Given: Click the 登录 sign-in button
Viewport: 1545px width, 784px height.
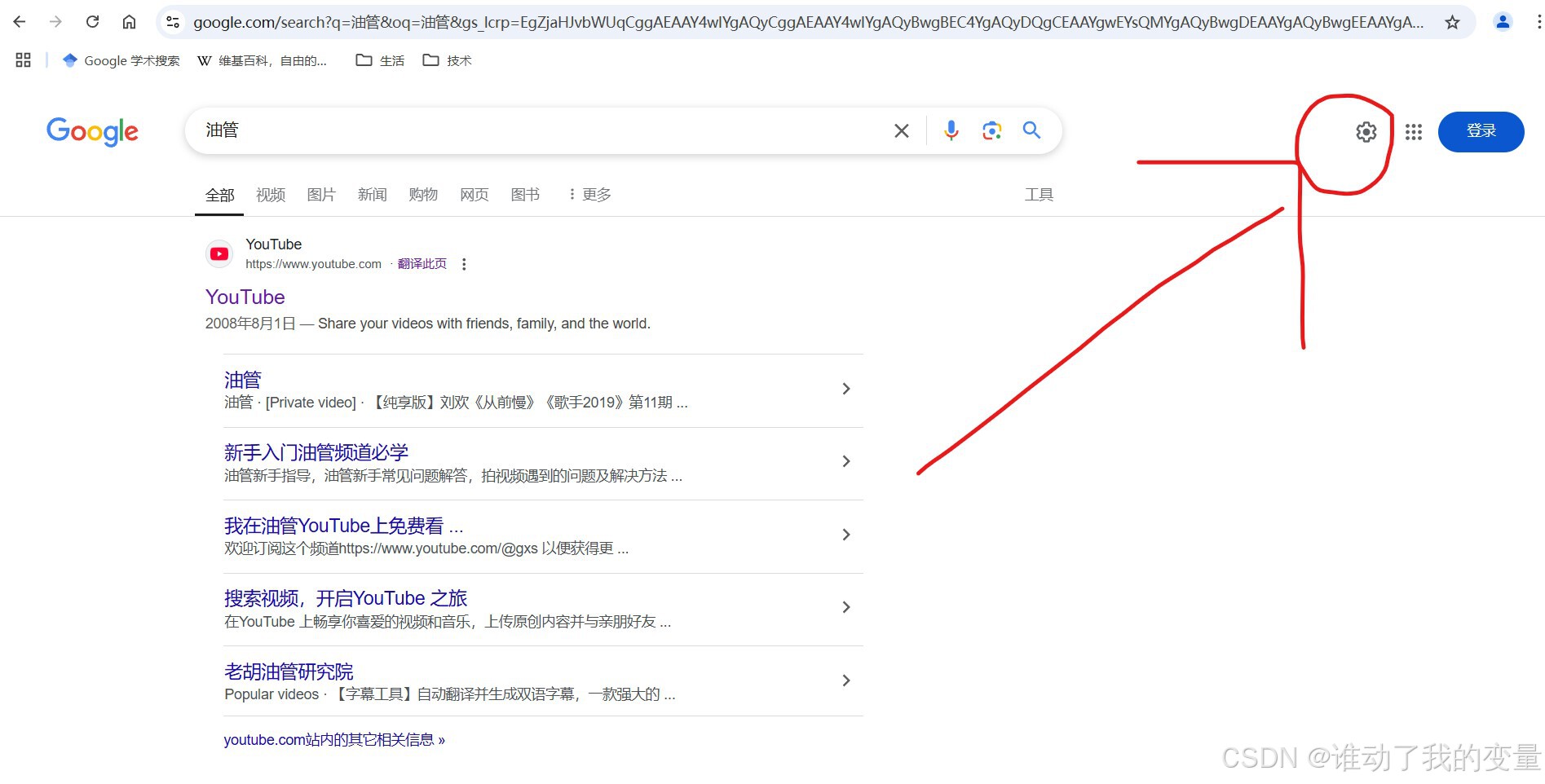Looking at the screenshot, I should coord(1481,131).
